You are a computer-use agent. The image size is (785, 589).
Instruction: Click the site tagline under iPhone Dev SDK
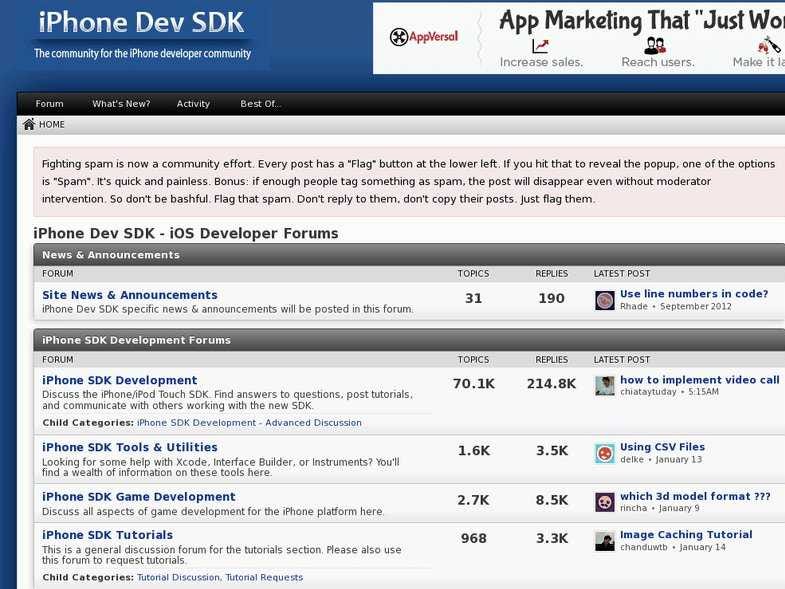click(142, 54)
